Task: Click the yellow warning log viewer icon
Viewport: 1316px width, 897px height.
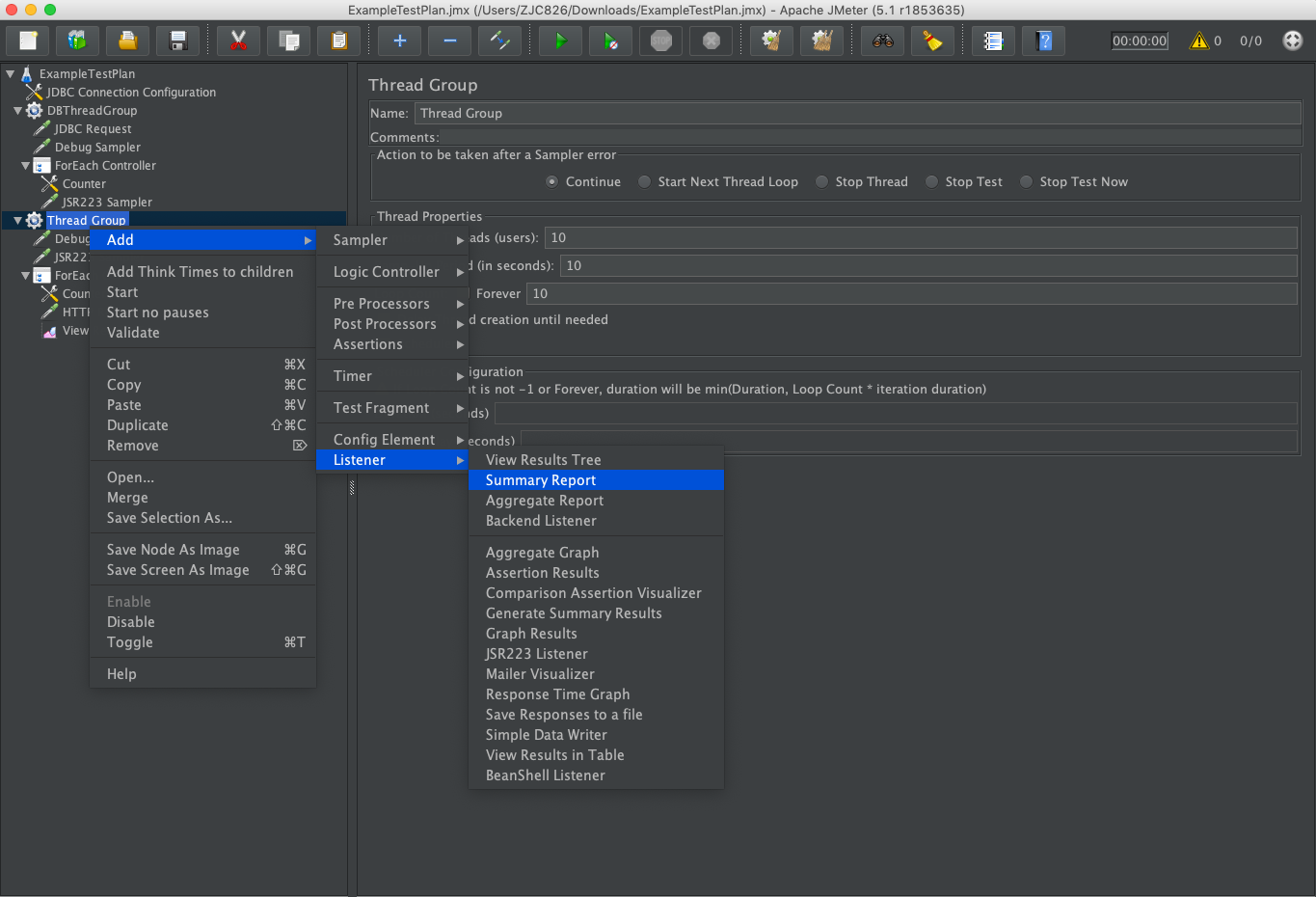Action: [1199, 41]
